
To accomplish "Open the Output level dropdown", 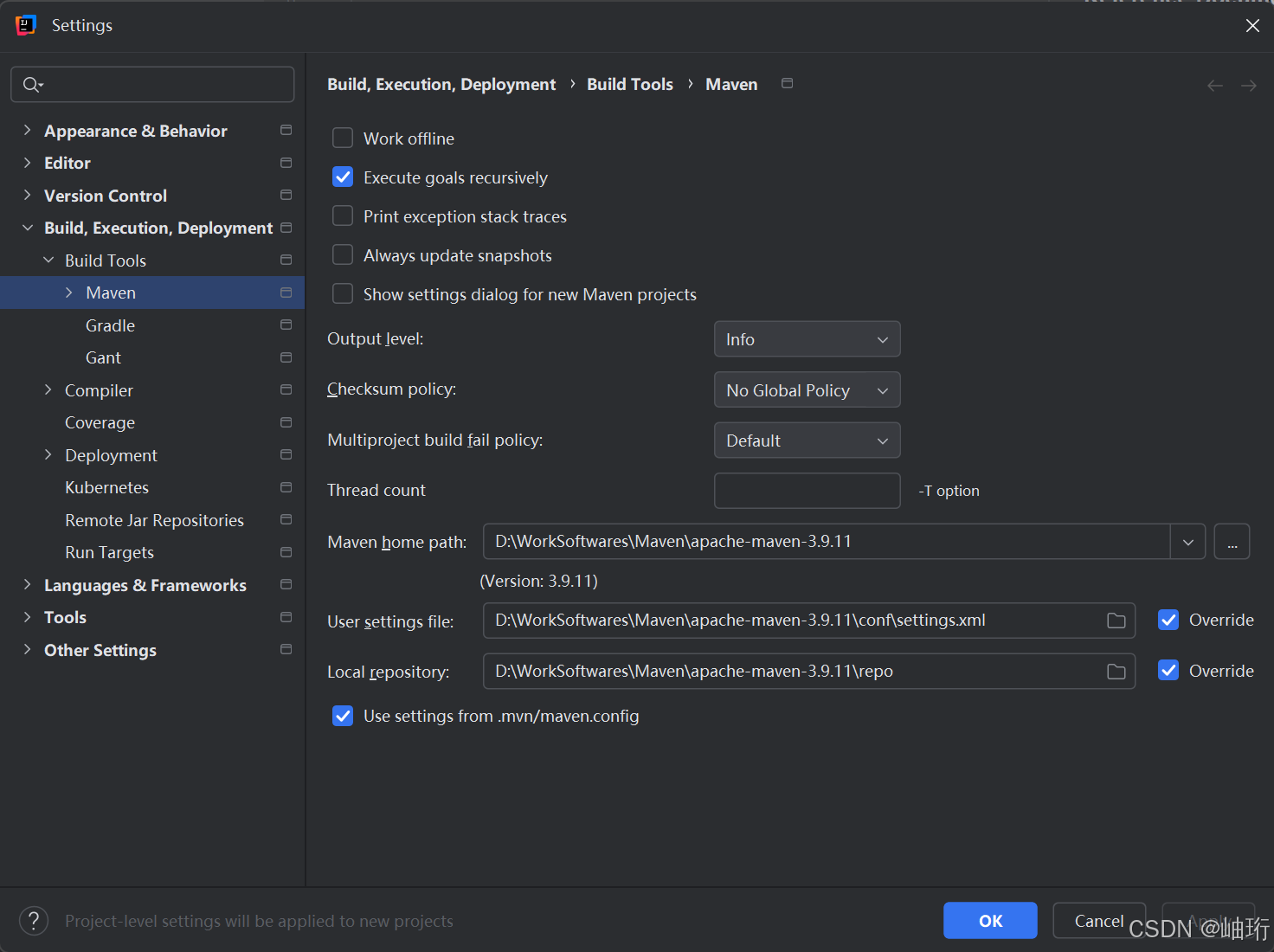I will tap(807, 339).
